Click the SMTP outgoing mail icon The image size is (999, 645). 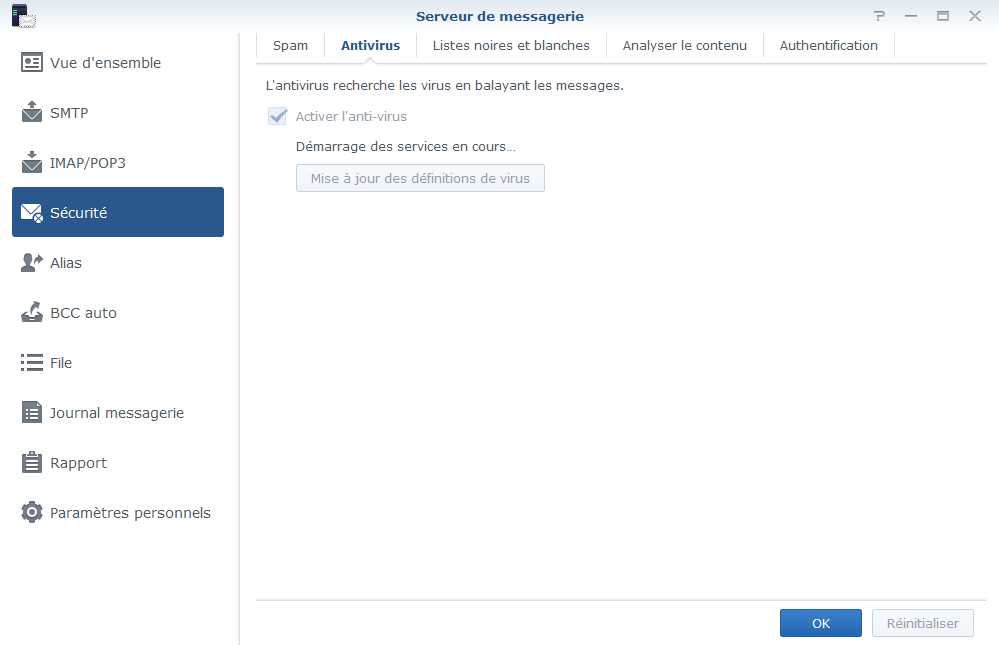tap(32, 112)
